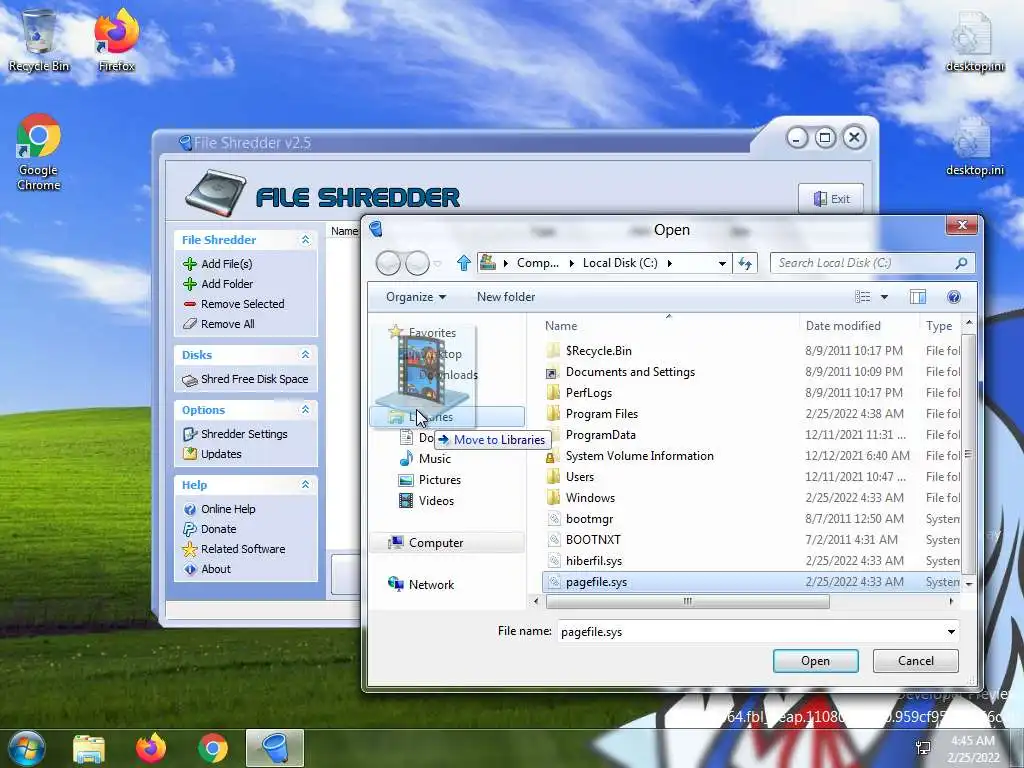Open Online Help link
This screenshot has height=768, width=1024.
pos(219,509)
